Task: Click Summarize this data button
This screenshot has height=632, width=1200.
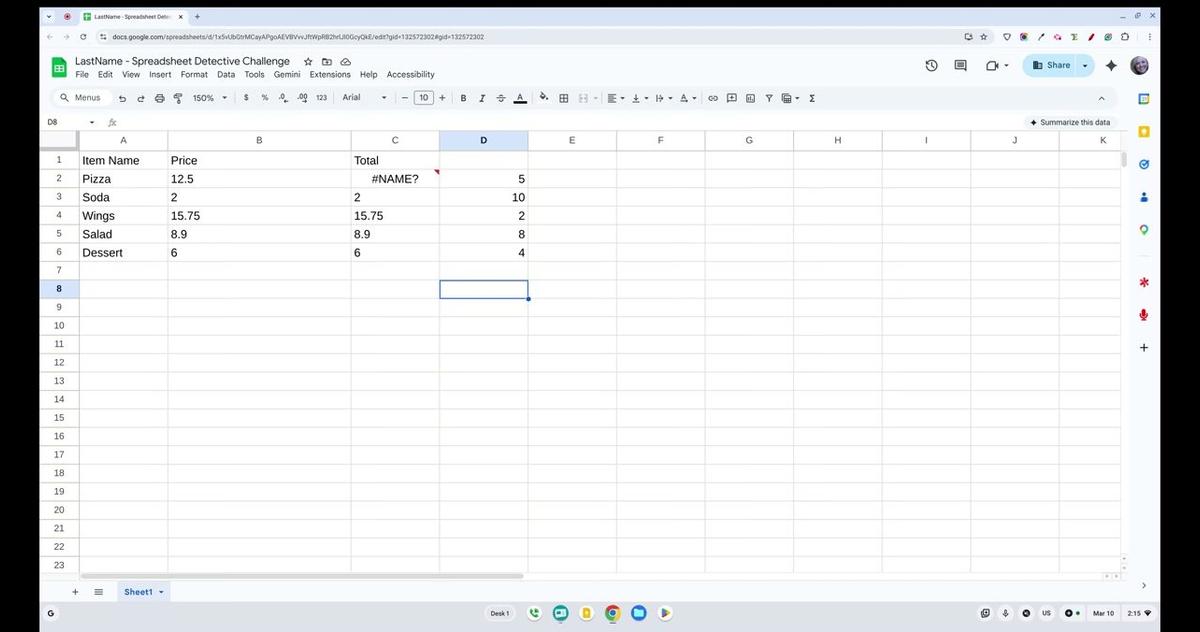Action: coord(1070,122)
